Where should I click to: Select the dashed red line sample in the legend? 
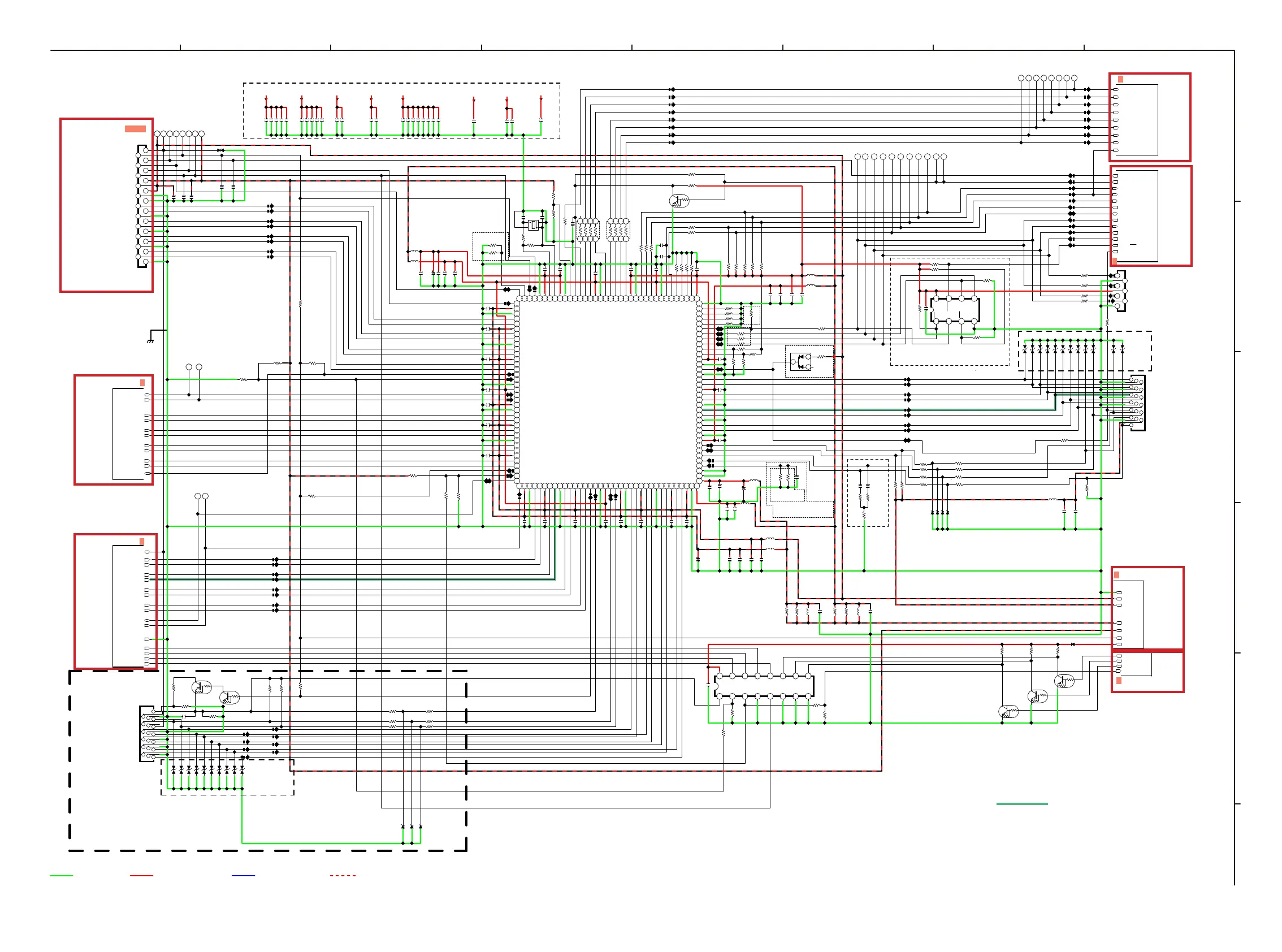343,876
